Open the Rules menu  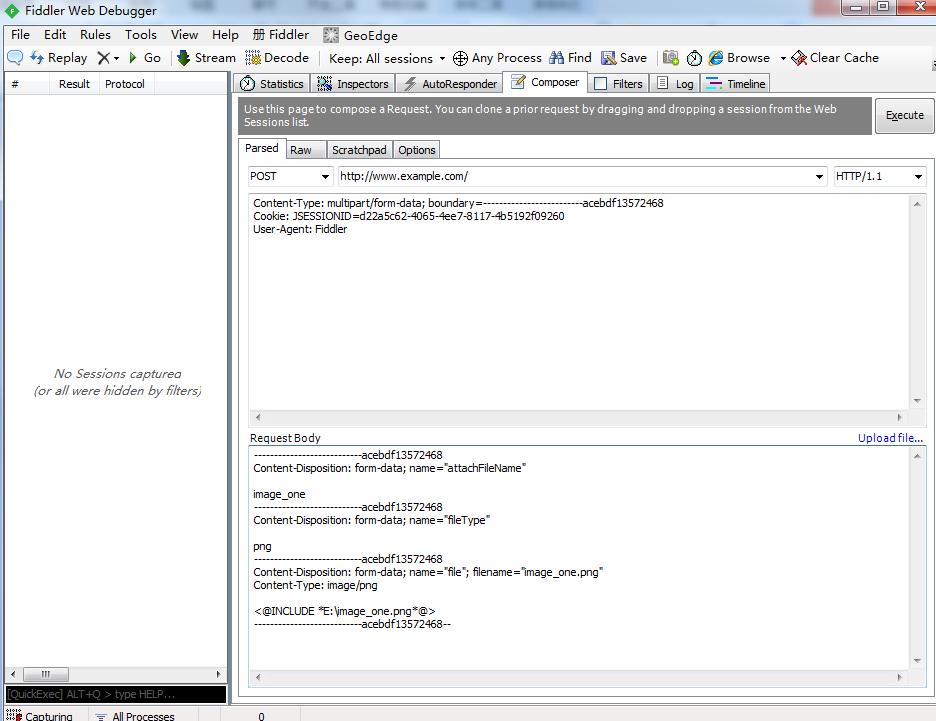tap(96, 35)
